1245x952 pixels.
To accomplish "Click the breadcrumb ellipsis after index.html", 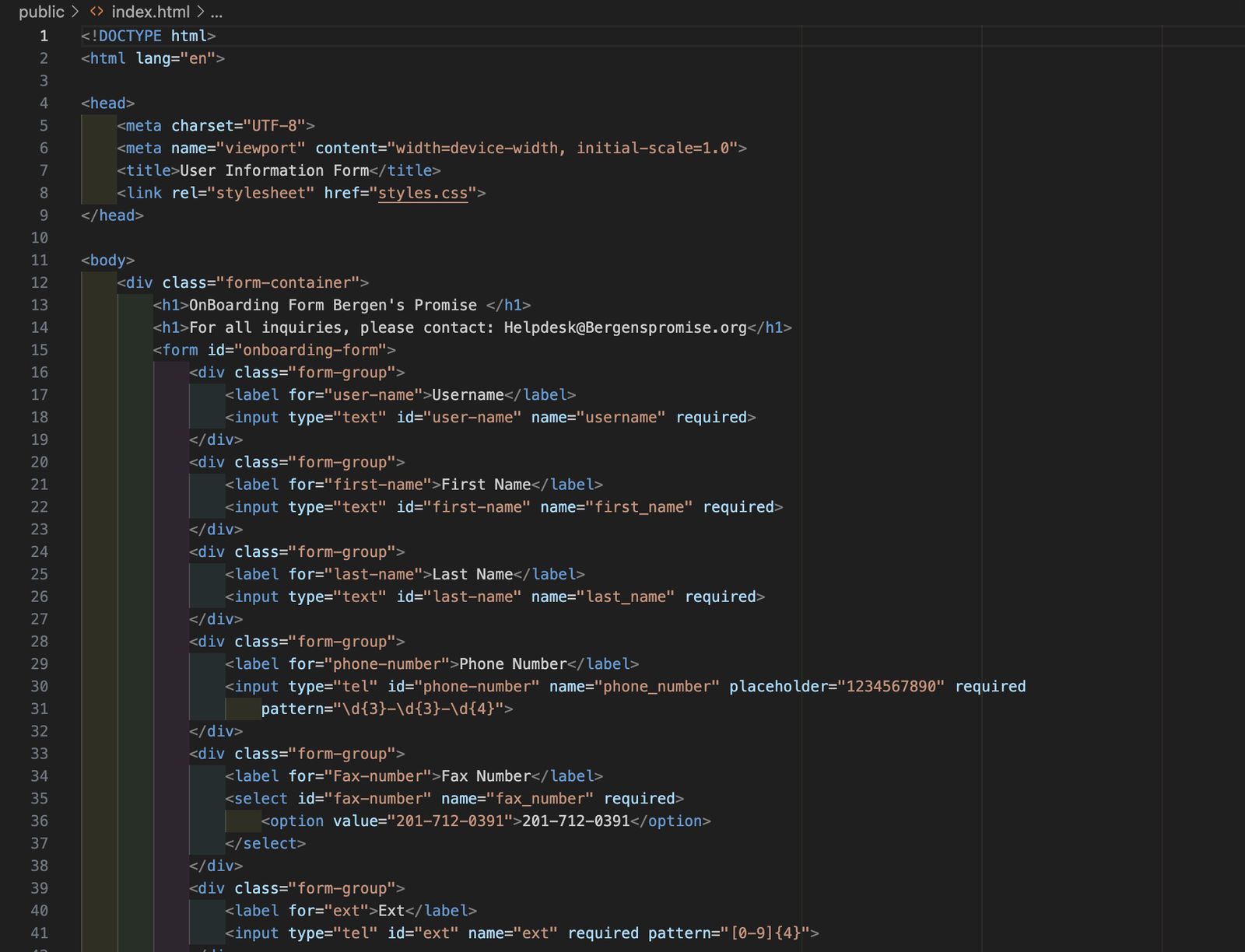I will tap(216, 12).
